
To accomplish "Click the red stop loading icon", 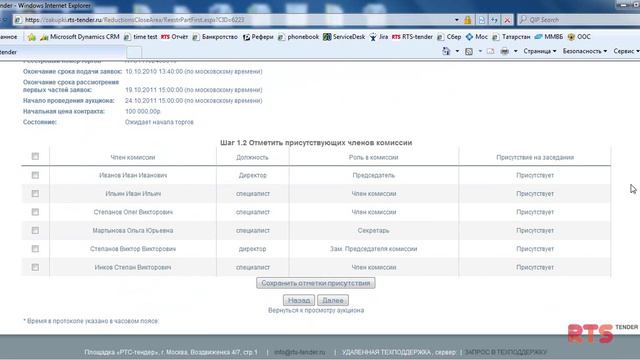I will tap(507, 20).
